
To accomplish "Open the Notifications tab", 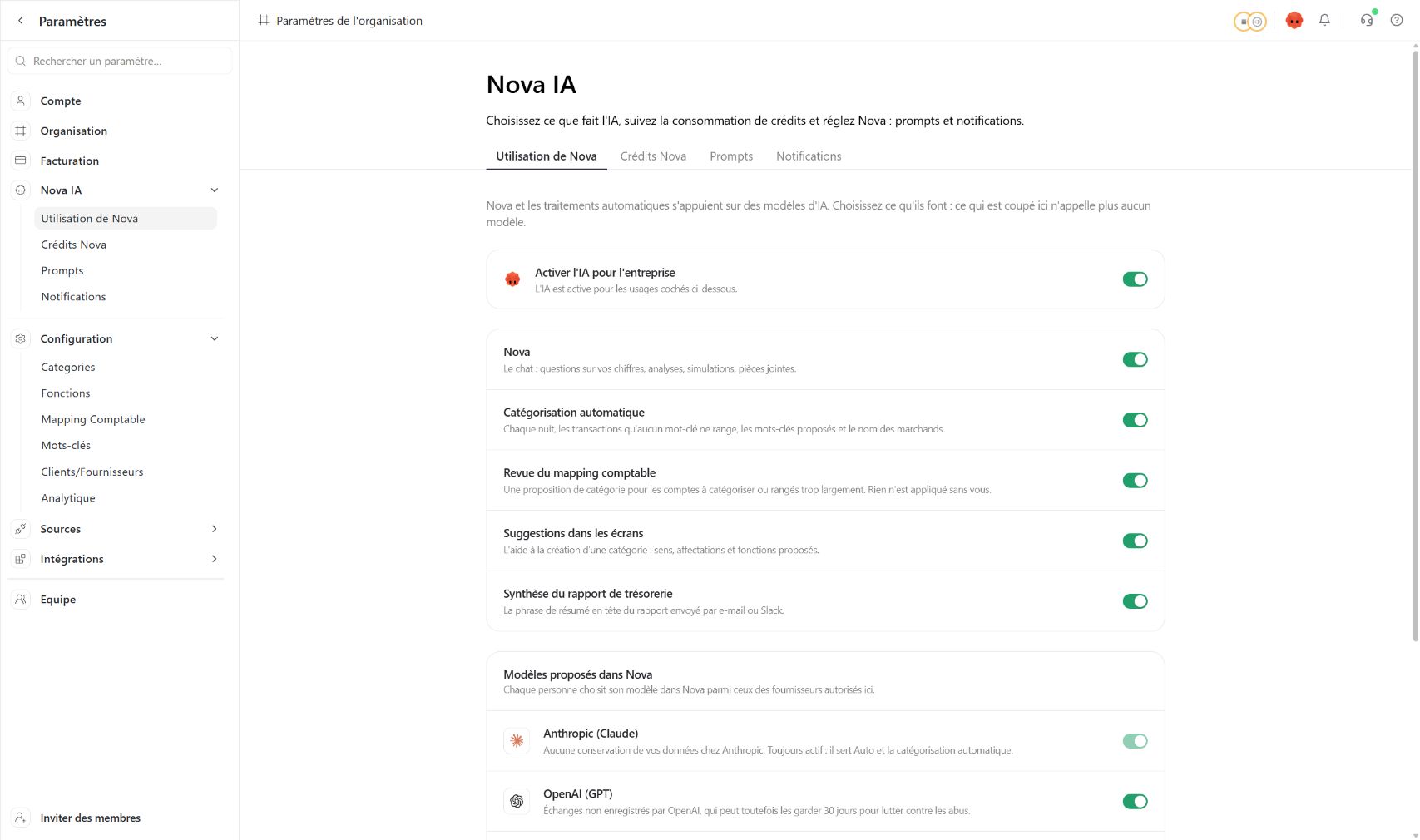I will pyautogui.click(x=809, y=156).
